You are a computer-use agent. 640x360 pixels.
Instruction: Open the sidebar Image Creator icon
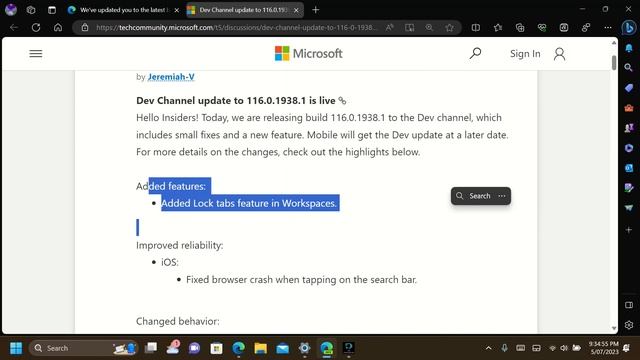click(x=629, y=188)
